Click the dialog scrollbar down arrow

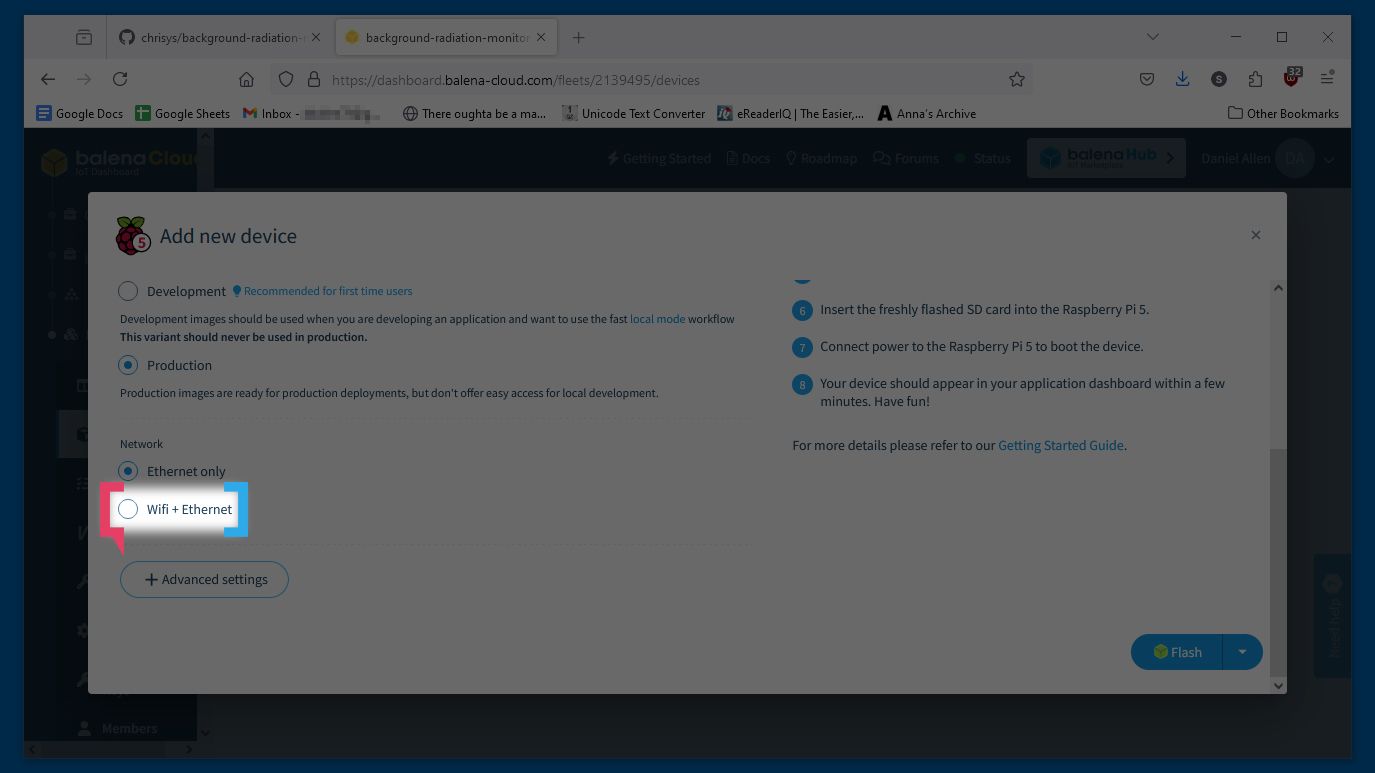pos(1278,686)
